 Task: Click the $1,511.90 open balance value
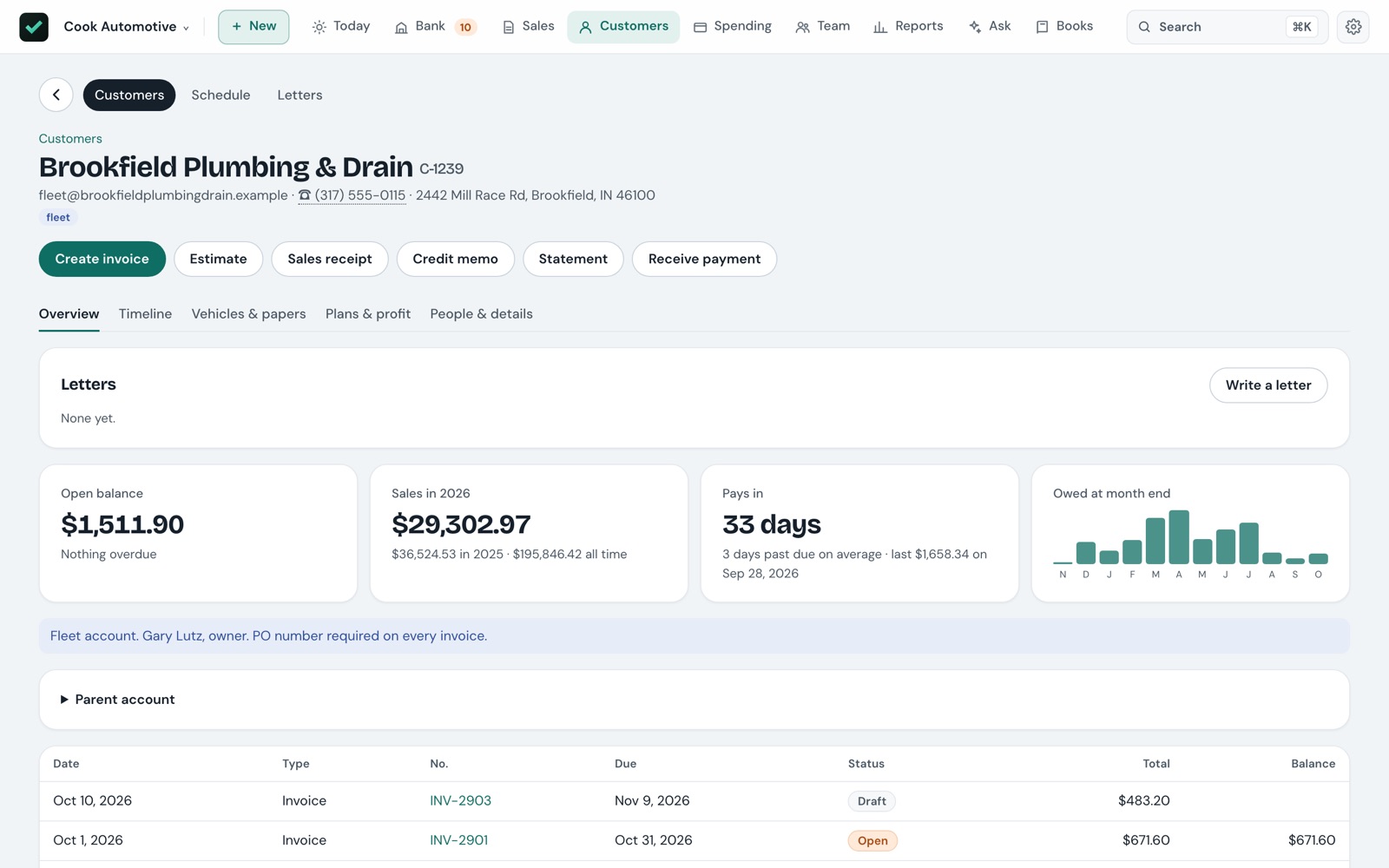[x=122, y=524]
